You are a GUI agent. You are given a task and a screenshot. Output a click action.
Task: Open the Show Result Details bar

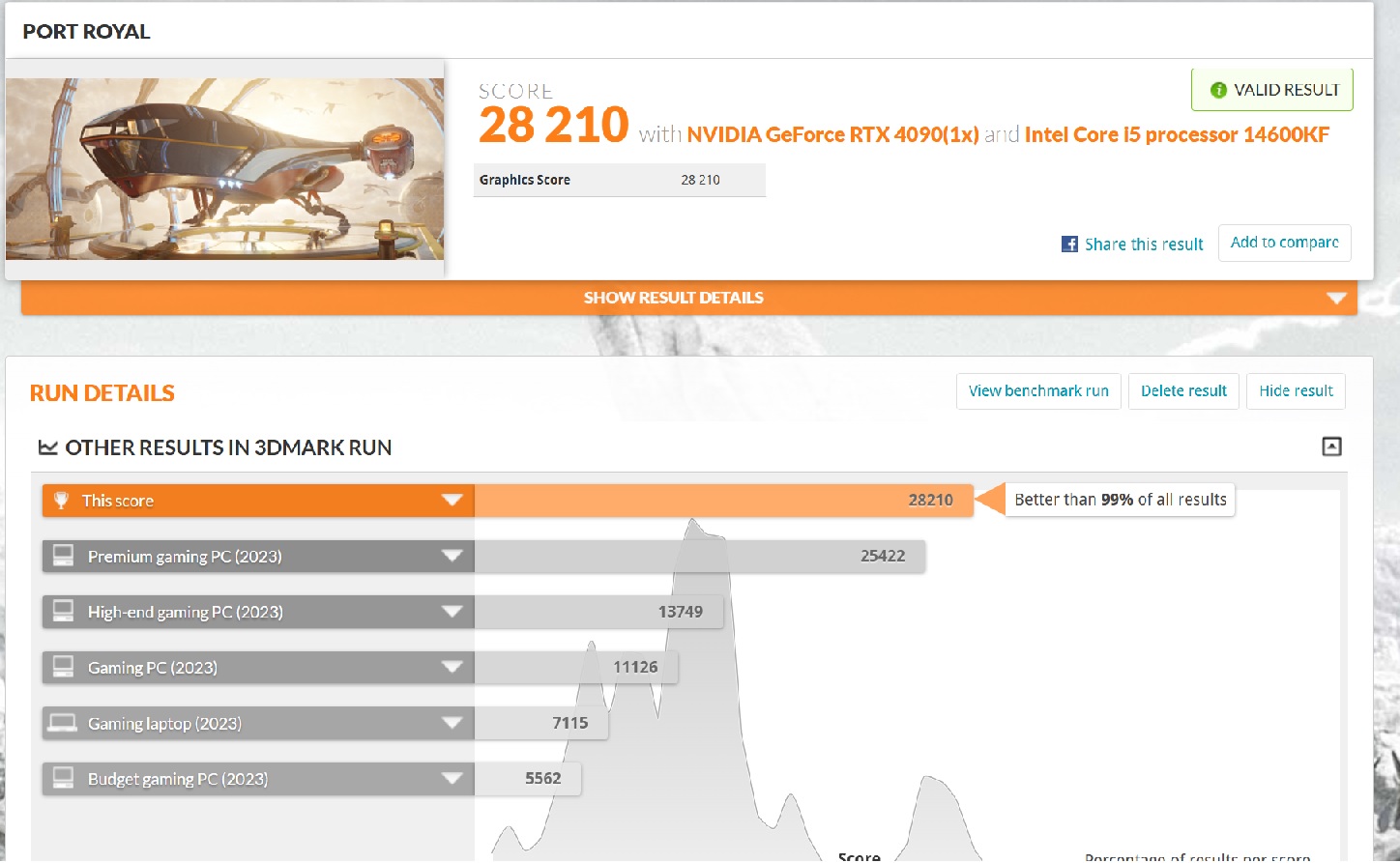(674, 298)
